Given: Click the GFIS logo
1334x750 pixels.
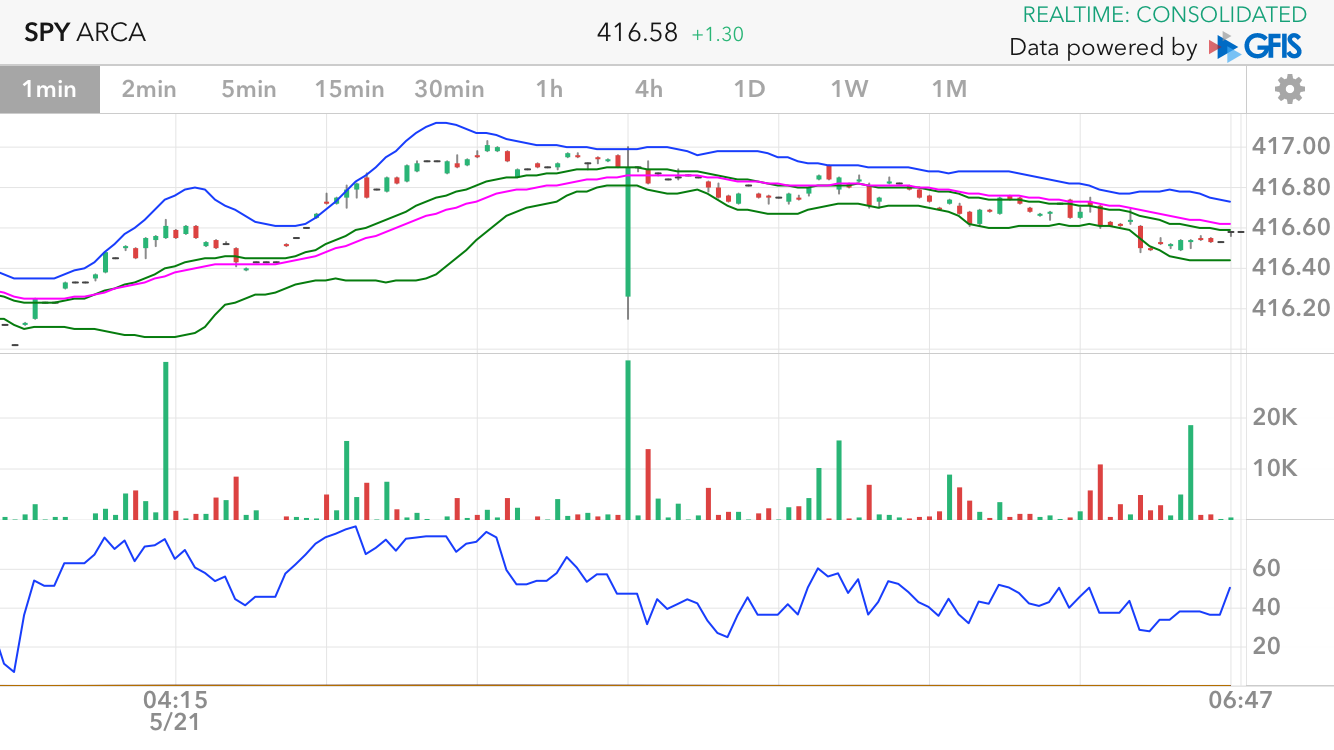Looking at the screenshot, I should coord(1257,46).
